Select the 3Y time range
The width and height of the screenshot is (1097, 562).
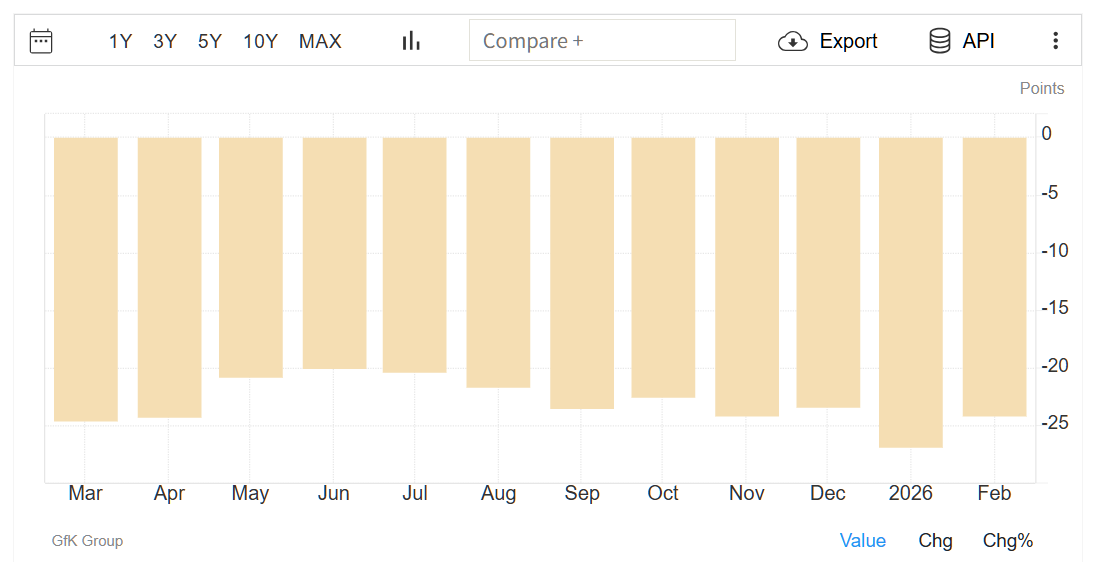165,41
